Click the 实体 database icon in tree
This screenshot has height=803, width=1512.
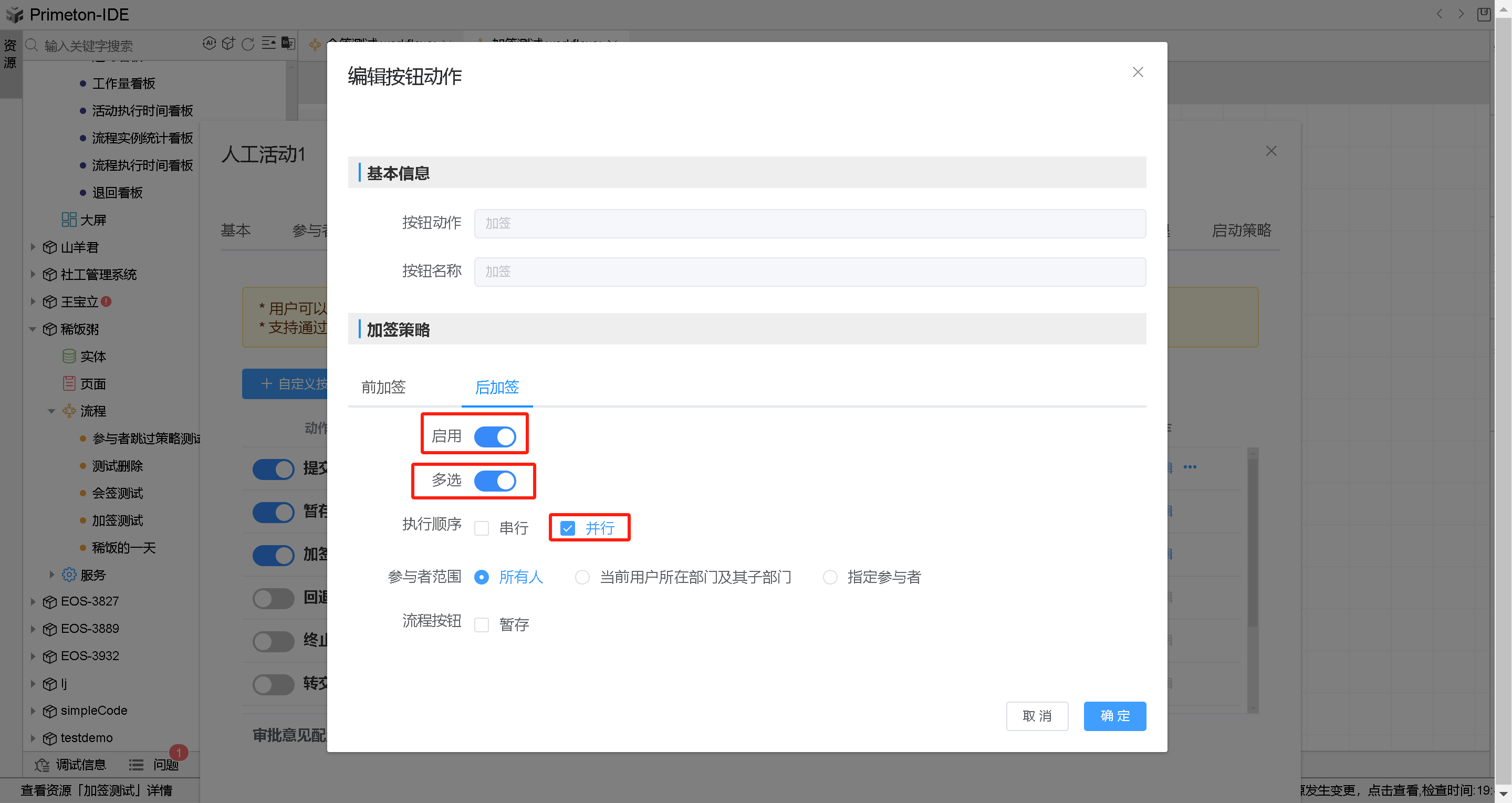coord(69,356)
